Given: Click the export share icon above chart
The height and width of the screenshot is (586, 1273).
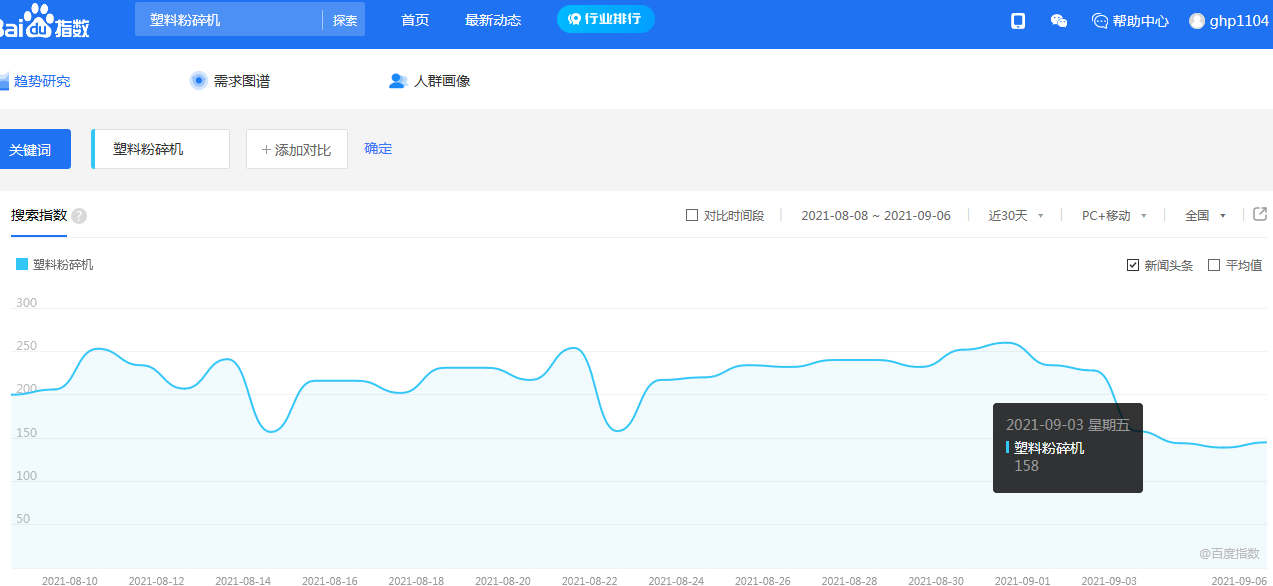Looking at the screenshot, I should (x=1260, y=214).
